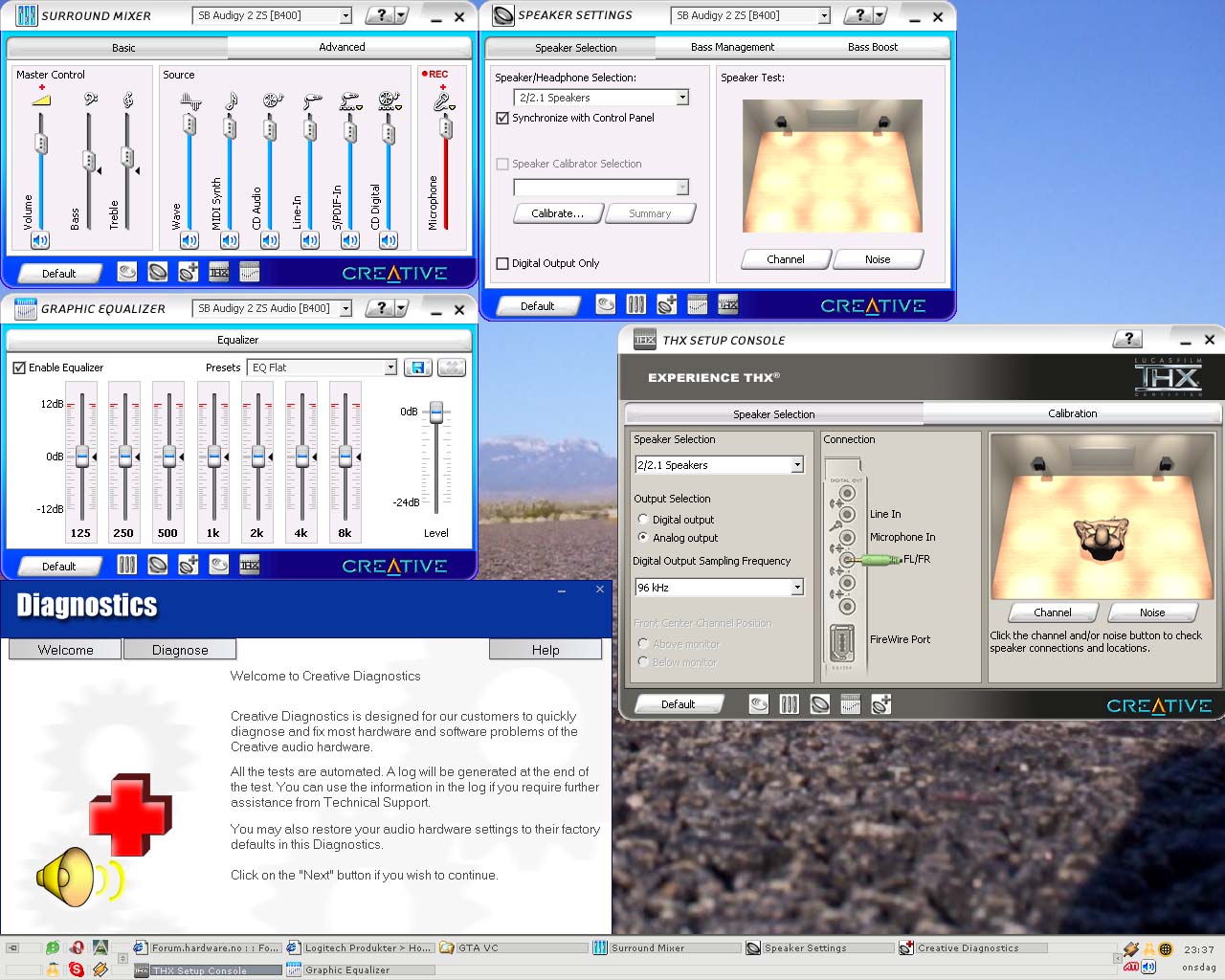Switch to Advanced tab in Surround Mixer
The width and height of the screenshot is (1225, 980).
point(342,47)
